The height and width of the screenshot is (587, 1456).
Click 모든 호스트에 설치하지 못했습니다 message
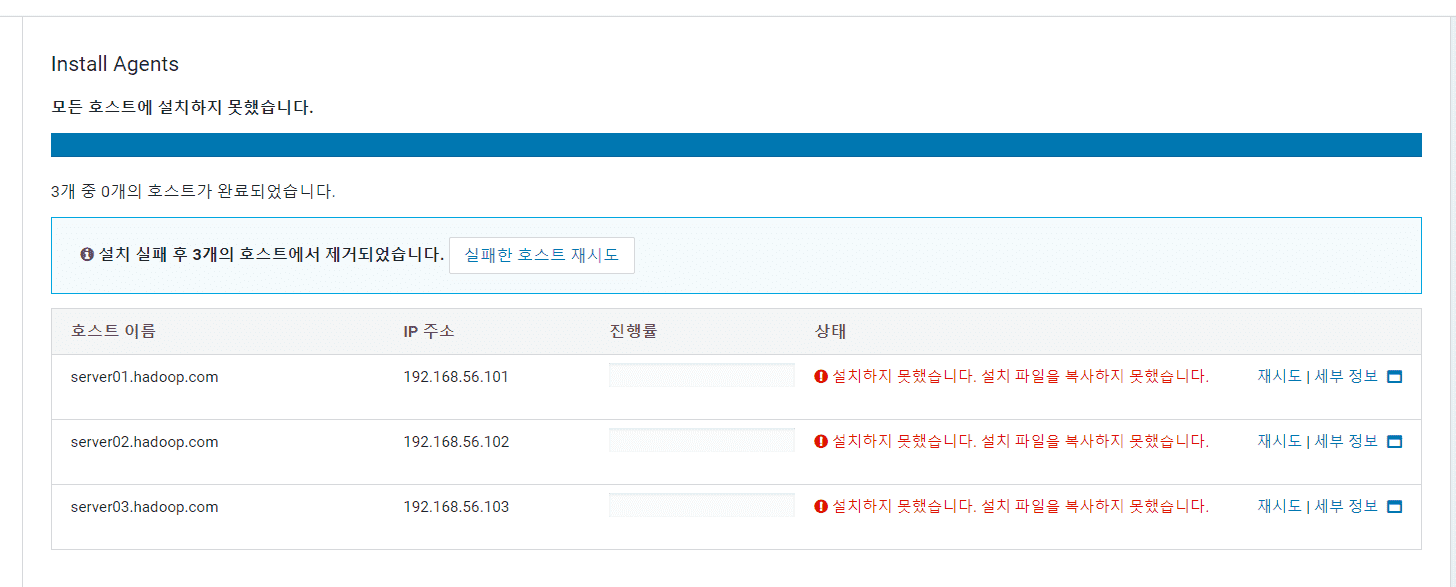point(182,107)
